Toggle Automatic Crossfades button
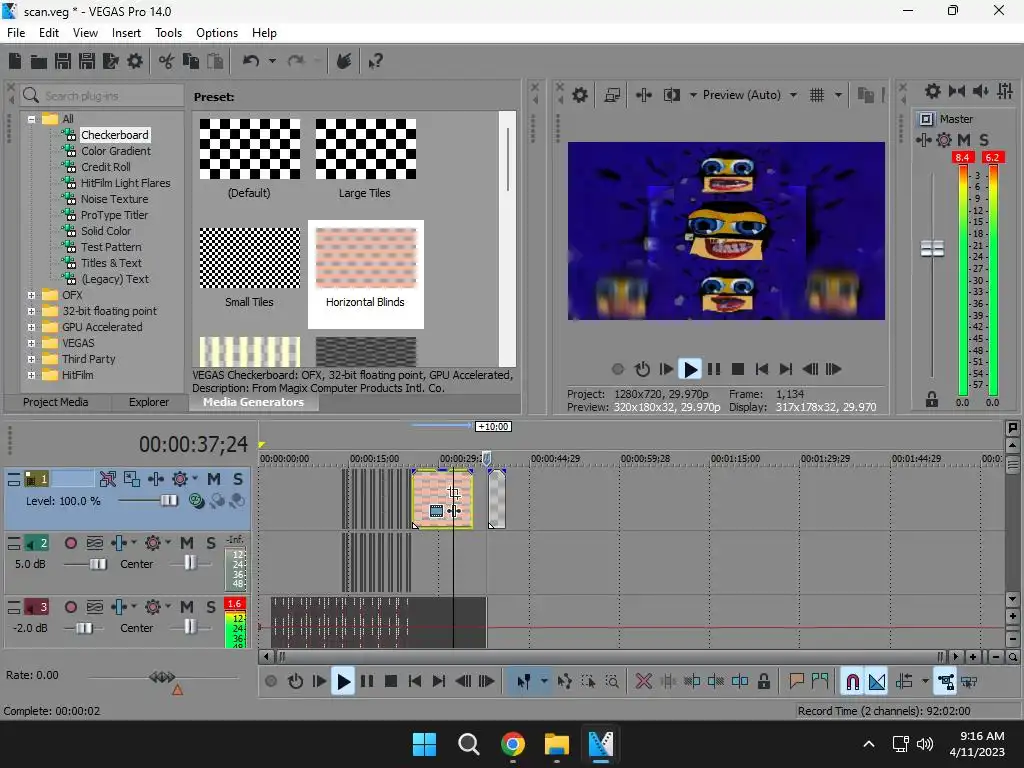Image resolution: width=1024 pixels, height=768 pixels. coord(877,682)
